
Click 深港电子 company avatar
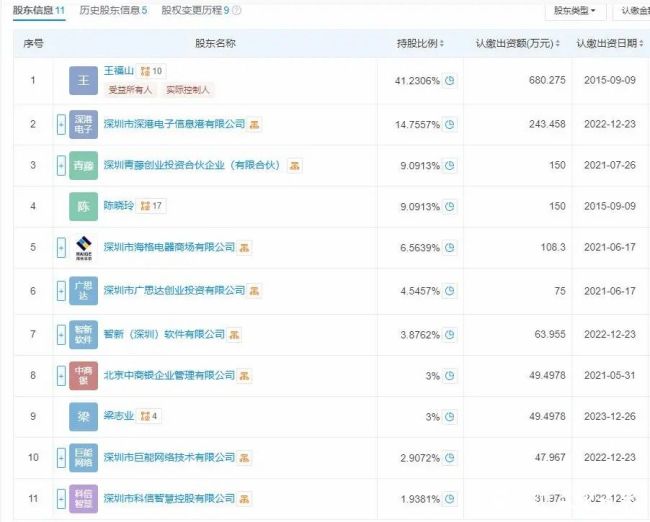point(83,124)
